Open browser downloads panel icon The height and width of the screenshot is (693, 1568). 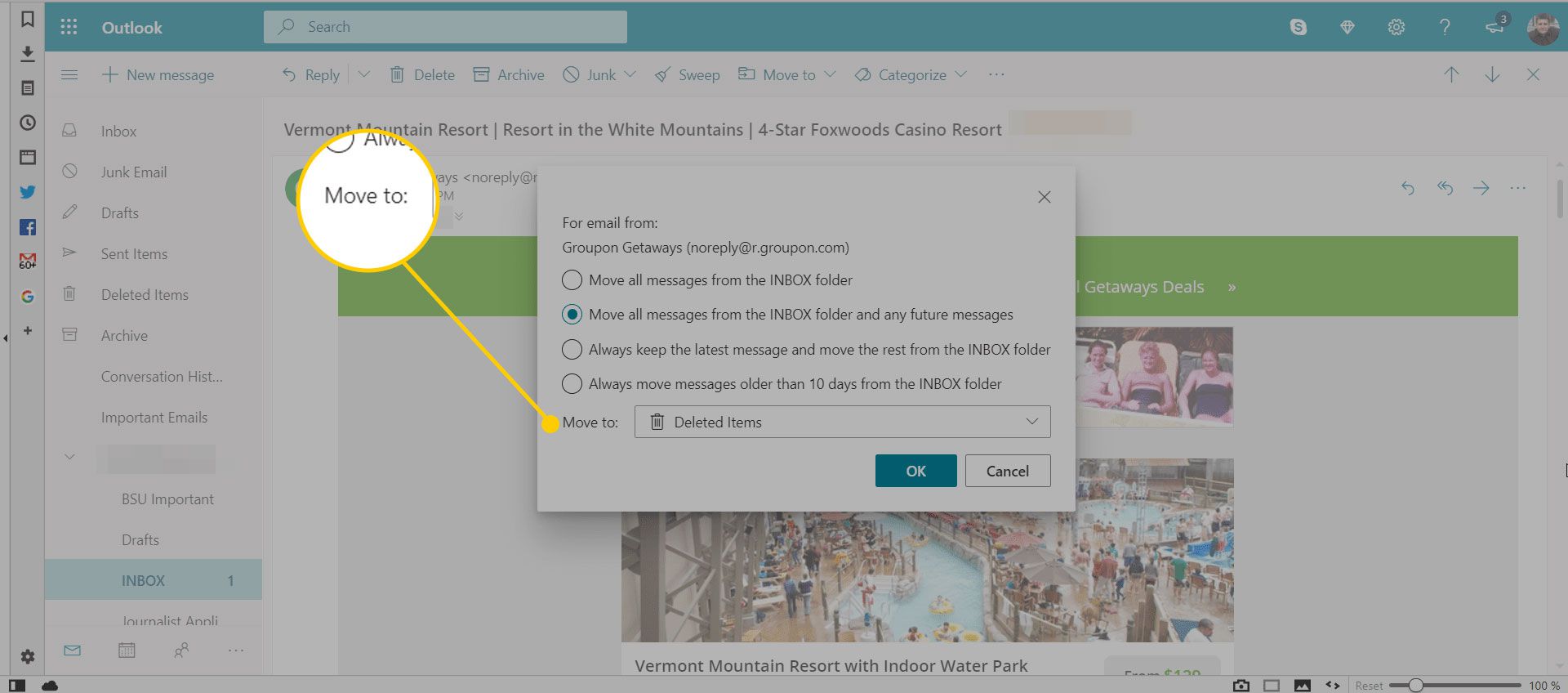pyautogui.click(x=27, y=53)
